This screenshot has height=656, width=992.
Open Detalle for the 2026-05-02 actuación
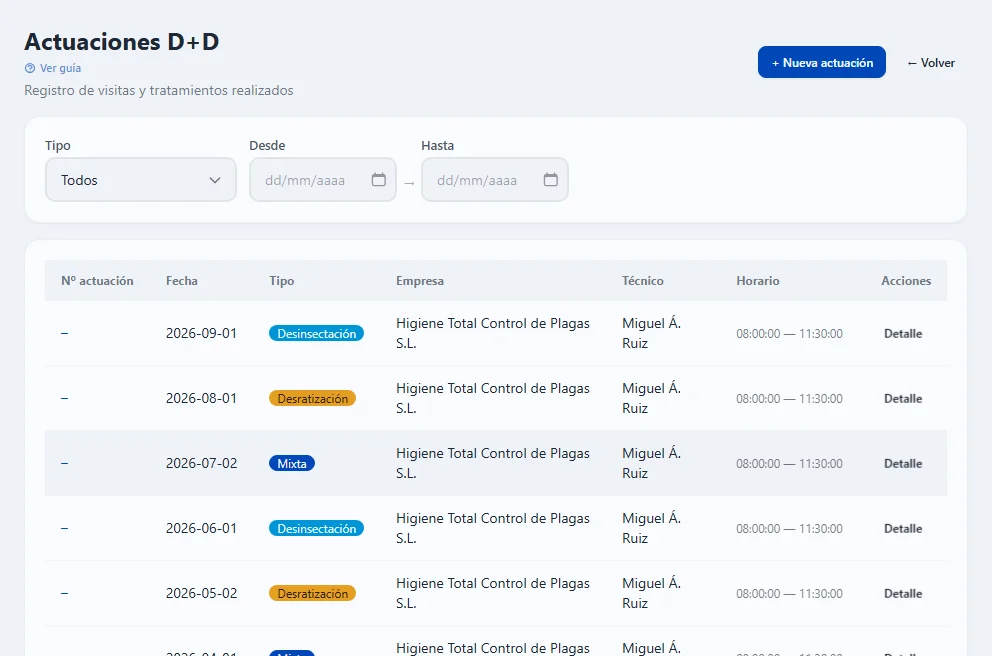point(903,593)
